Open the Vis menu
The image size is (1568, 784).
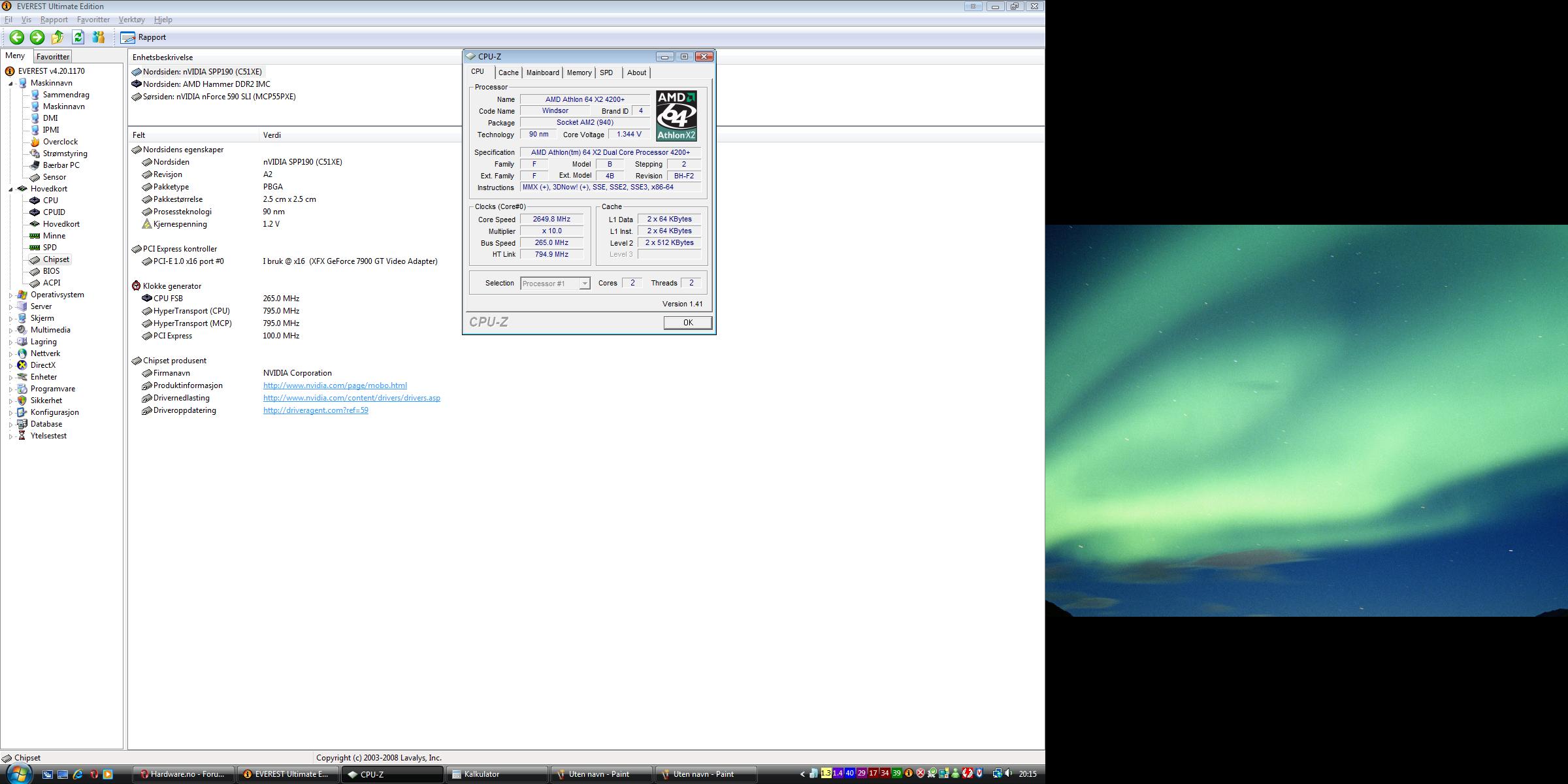pos(27,20)
